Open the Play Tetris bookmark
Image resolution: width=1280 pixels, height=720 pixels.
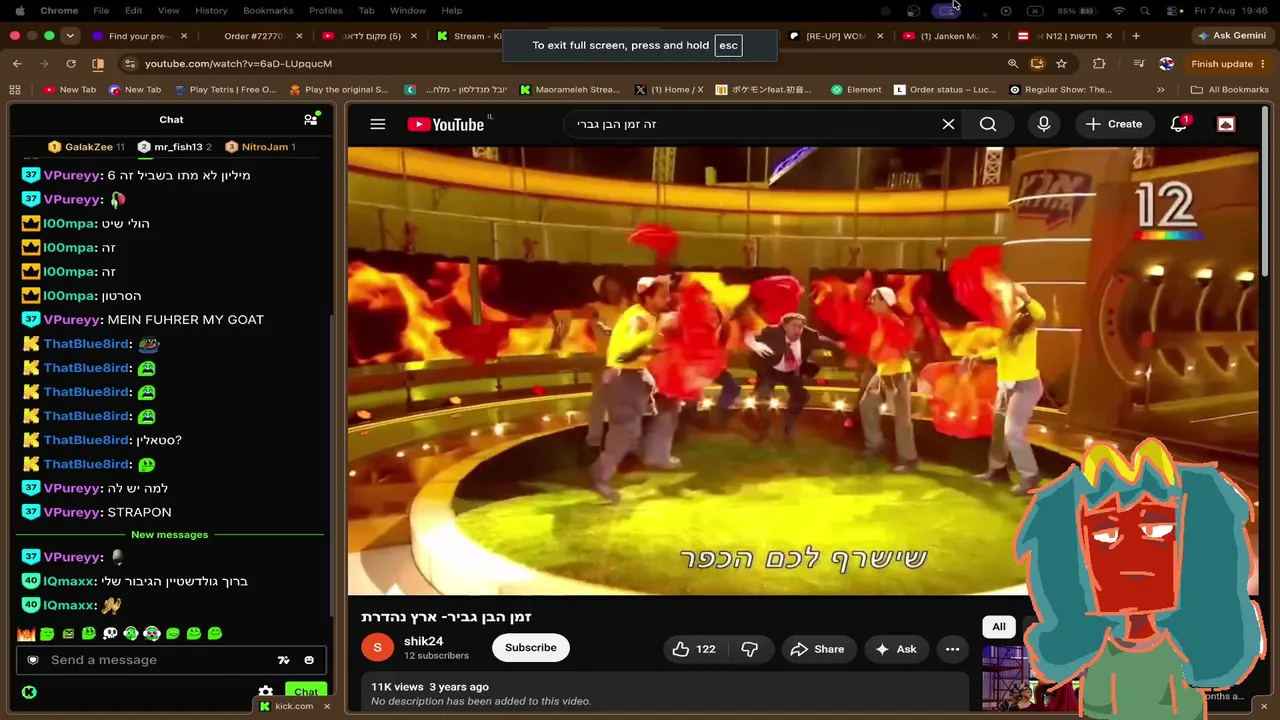point(225,90)
